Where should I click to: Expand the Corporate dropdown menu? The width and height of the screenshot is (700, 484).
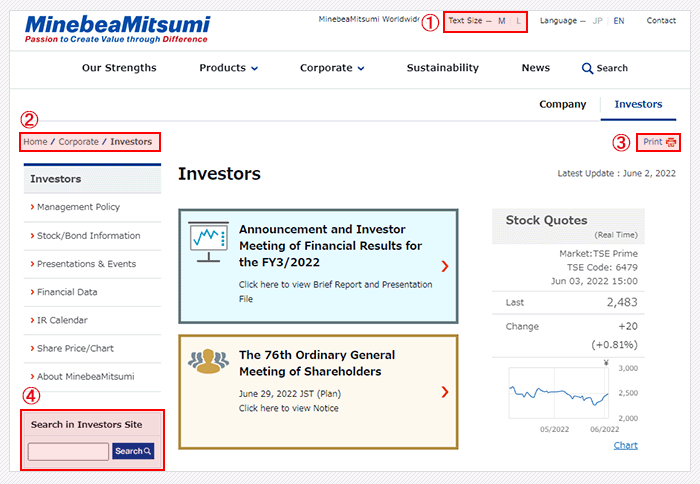click(332, 68)
